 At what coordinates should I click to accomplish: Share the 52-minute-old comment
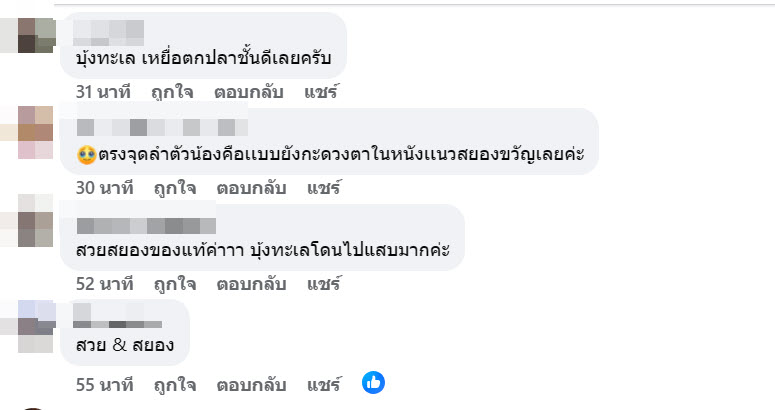324,283
